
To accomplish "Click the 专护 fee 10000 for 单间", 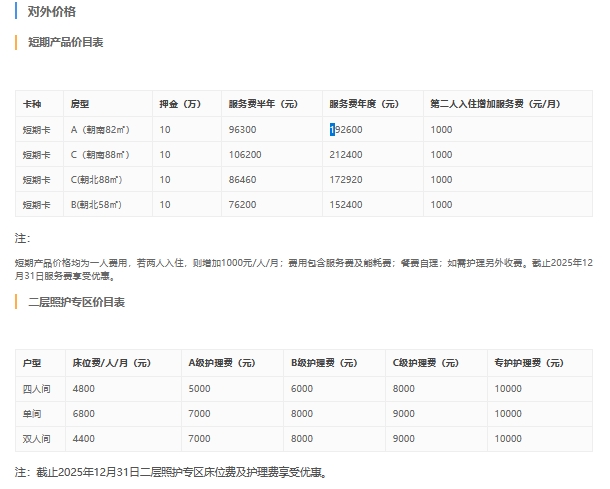I will coord(508,414).
